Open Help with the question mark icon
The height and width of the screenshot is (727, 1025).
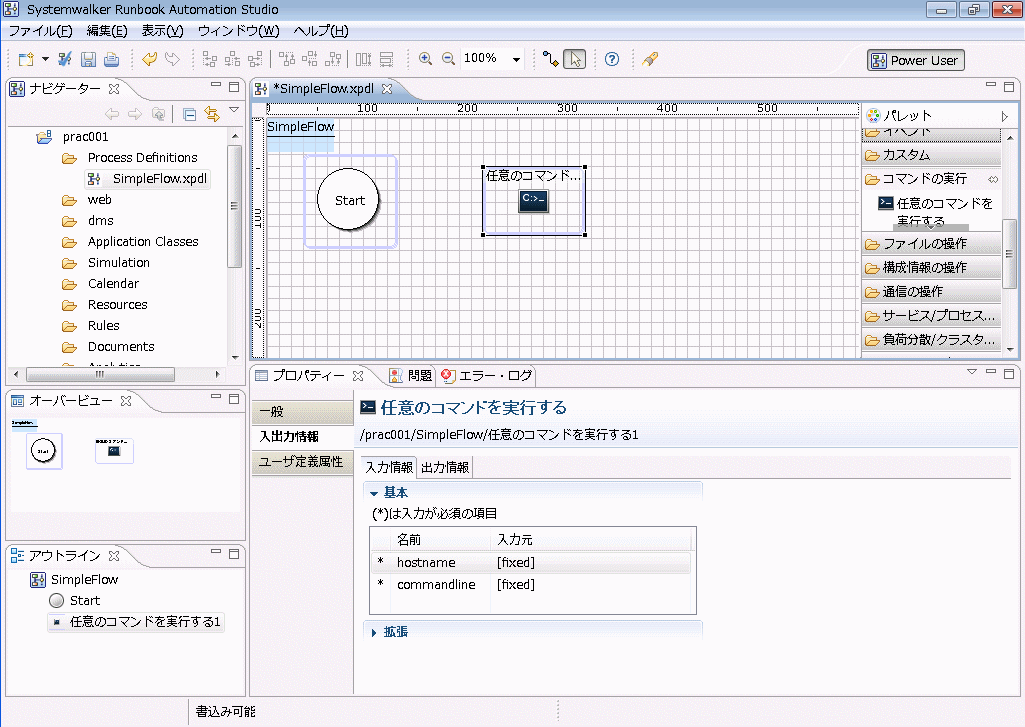tap(612, 59)
